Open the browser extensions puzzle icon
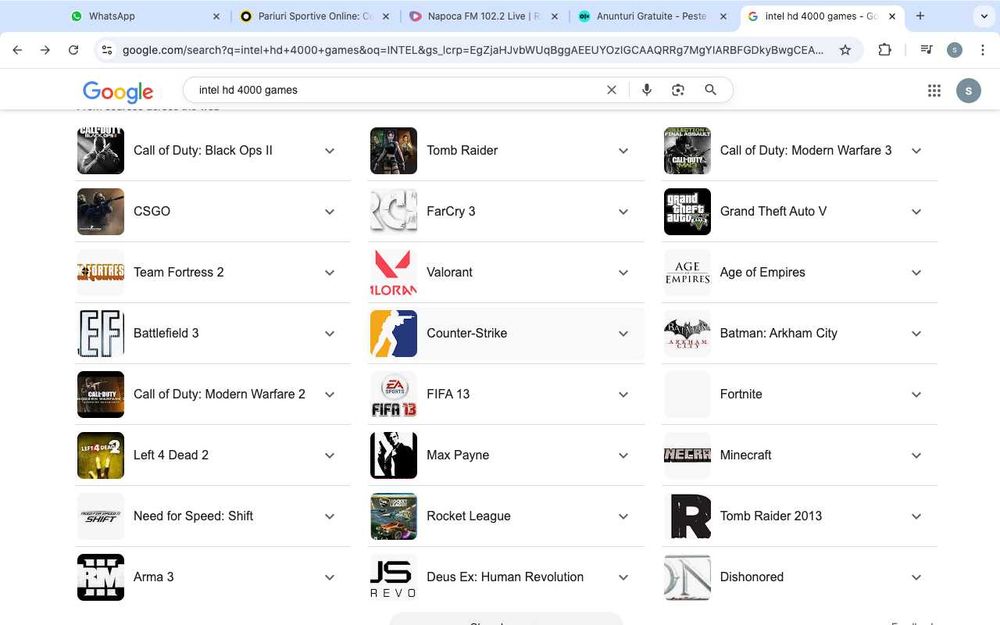 pos(885,50)
